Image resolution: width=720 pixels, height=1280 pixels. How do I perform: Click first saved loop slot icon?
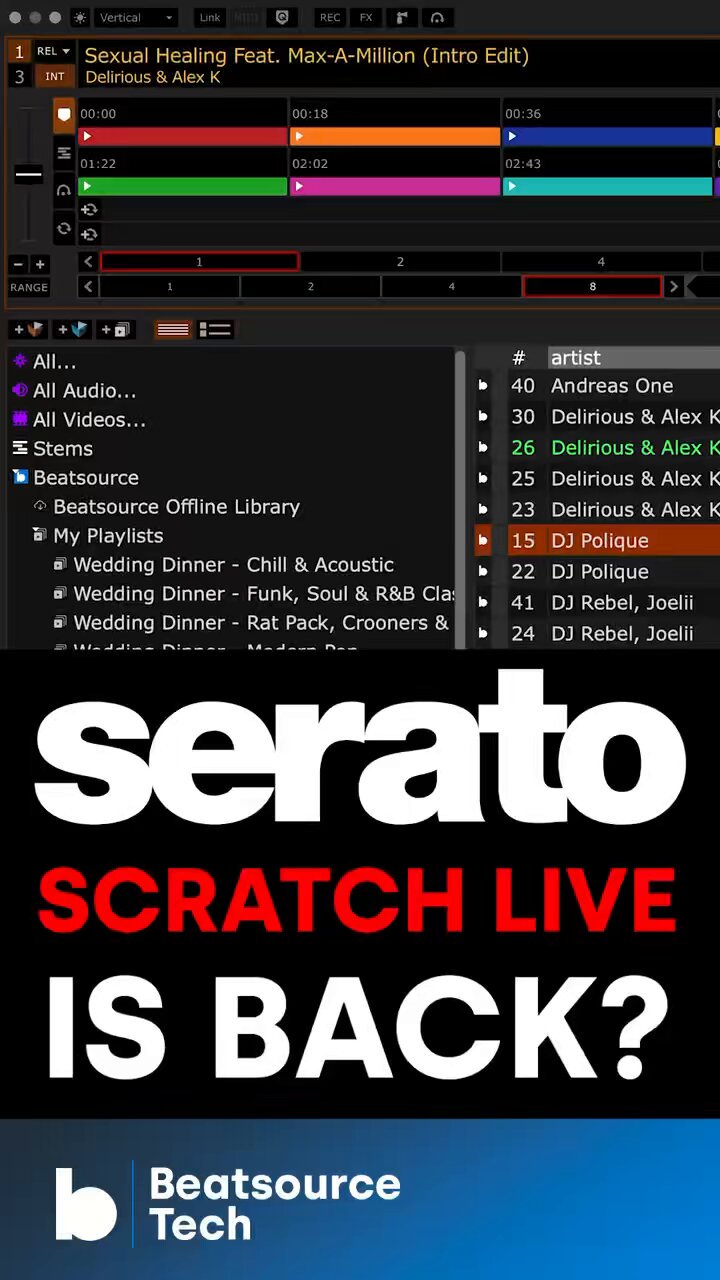[x=89, y=209]
